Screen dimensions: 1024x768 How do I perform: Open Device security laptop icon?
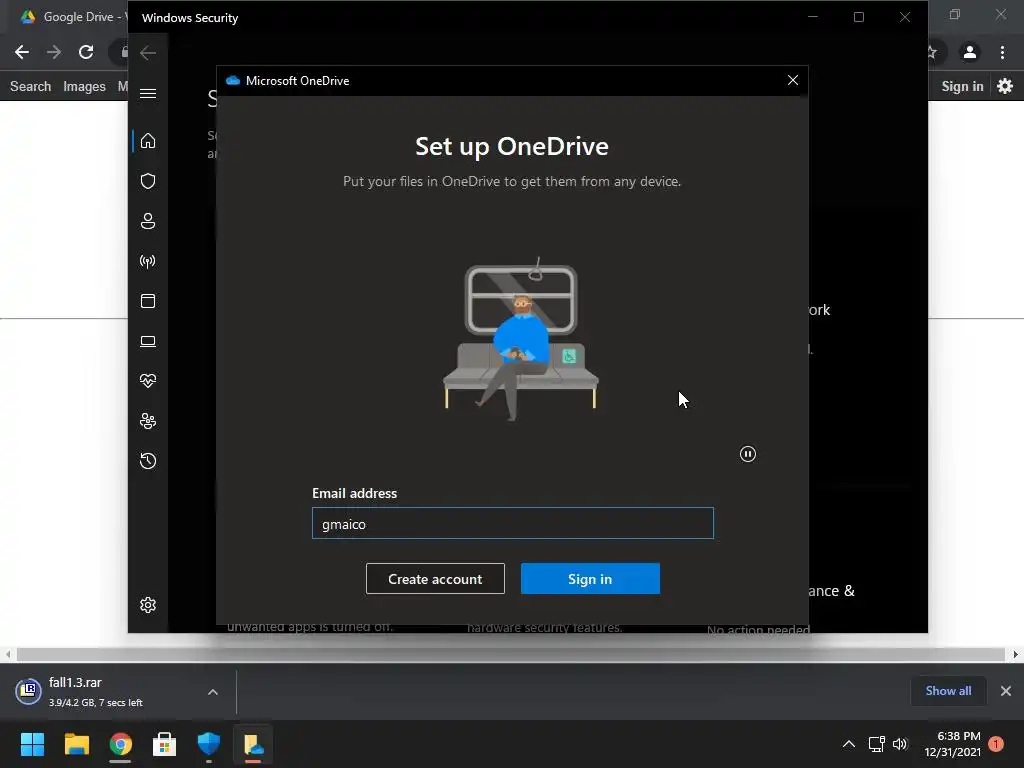pos(148,341)
